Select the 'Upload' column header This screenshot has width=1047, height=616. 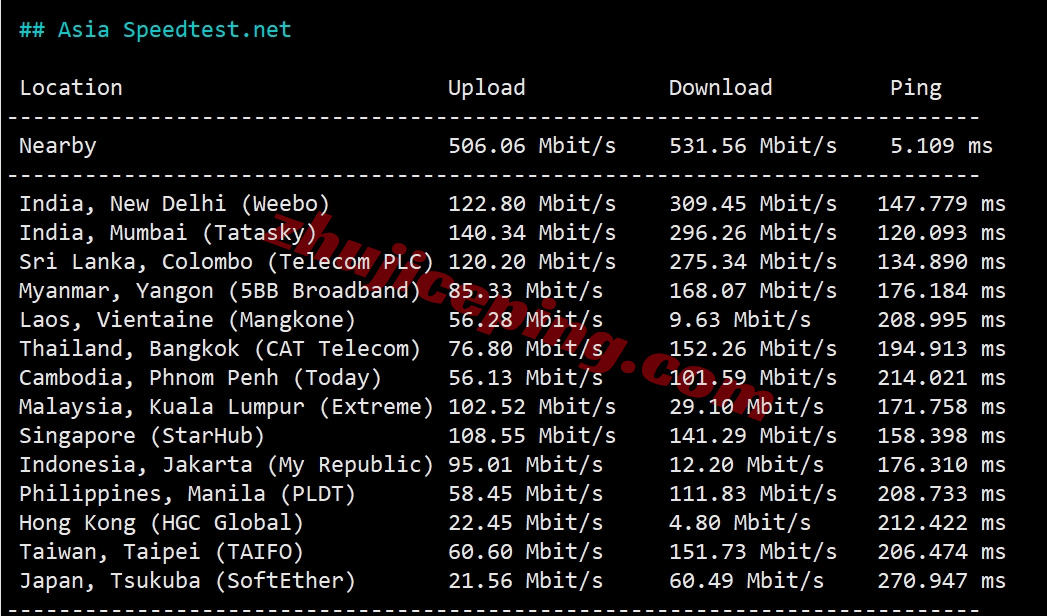487,88
